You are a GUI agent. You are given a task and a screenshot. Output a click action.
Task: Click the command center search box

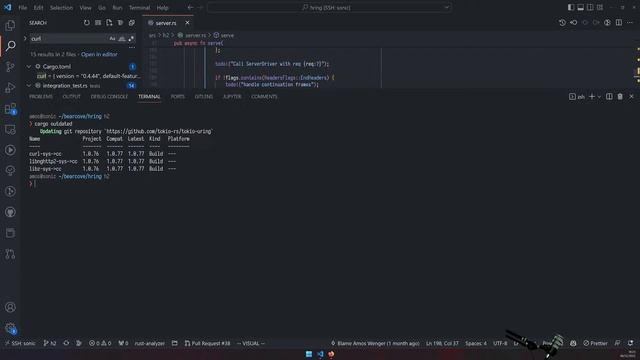(329, 7)
